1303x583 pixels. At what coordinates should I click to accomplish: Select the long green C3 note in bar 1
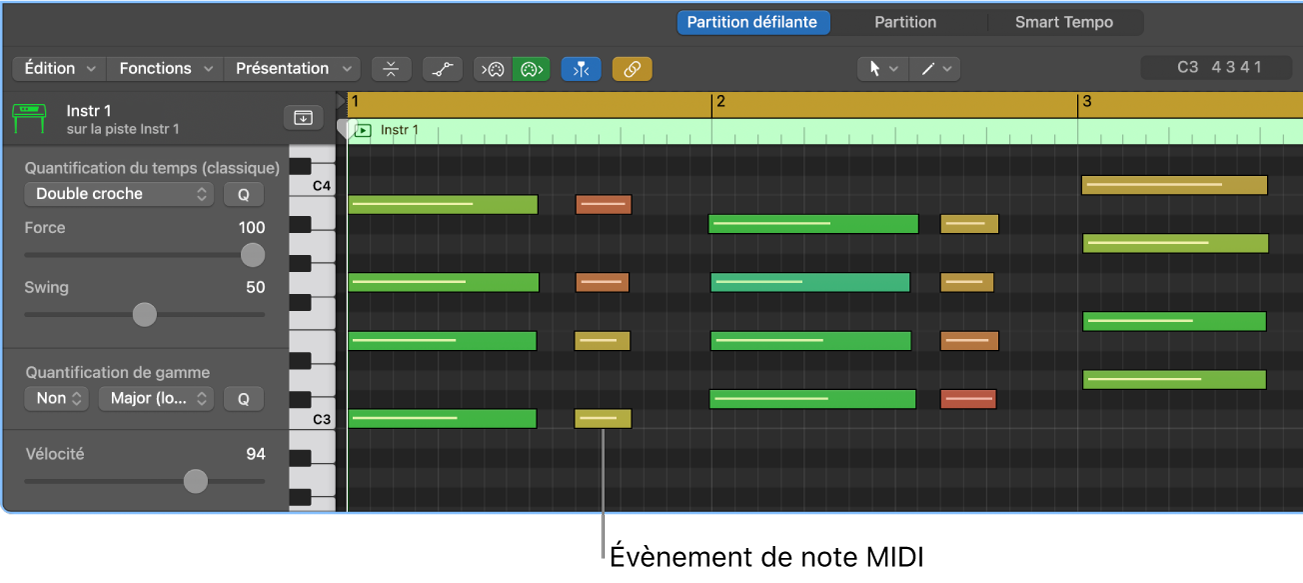(x=442, y=418)
